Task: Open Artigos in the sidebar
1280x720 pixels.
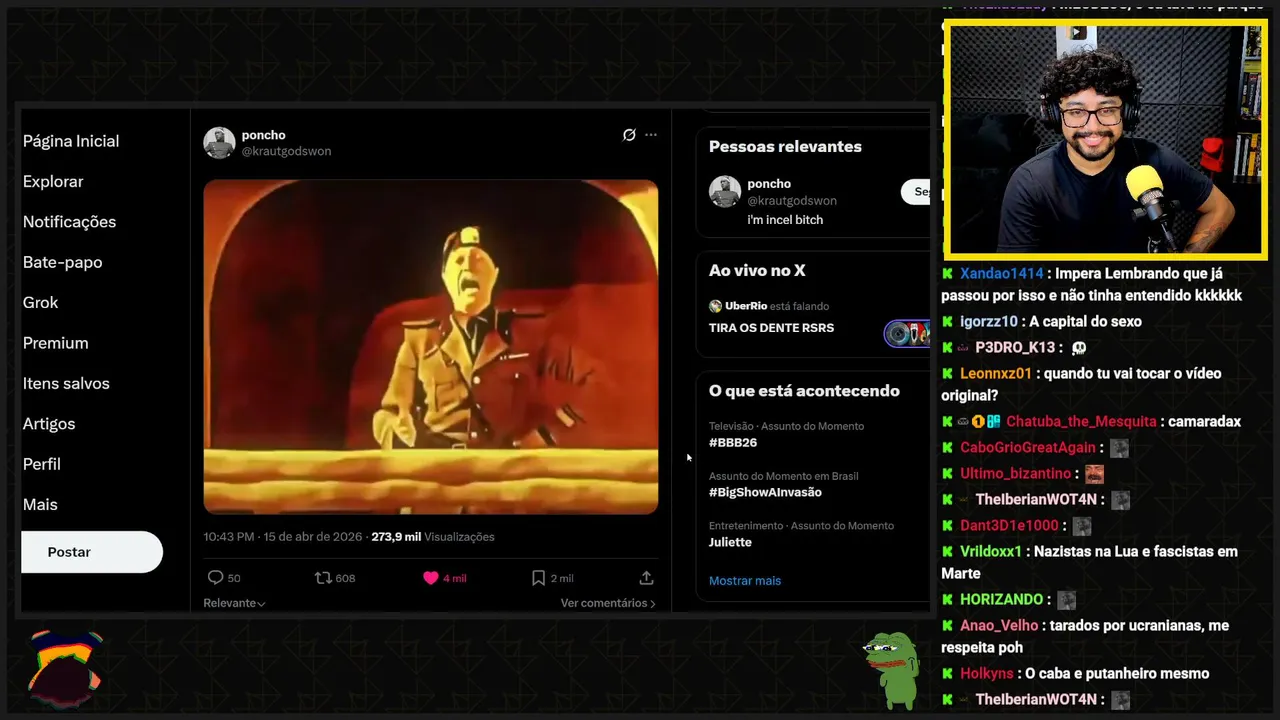Action: point(49,424)
